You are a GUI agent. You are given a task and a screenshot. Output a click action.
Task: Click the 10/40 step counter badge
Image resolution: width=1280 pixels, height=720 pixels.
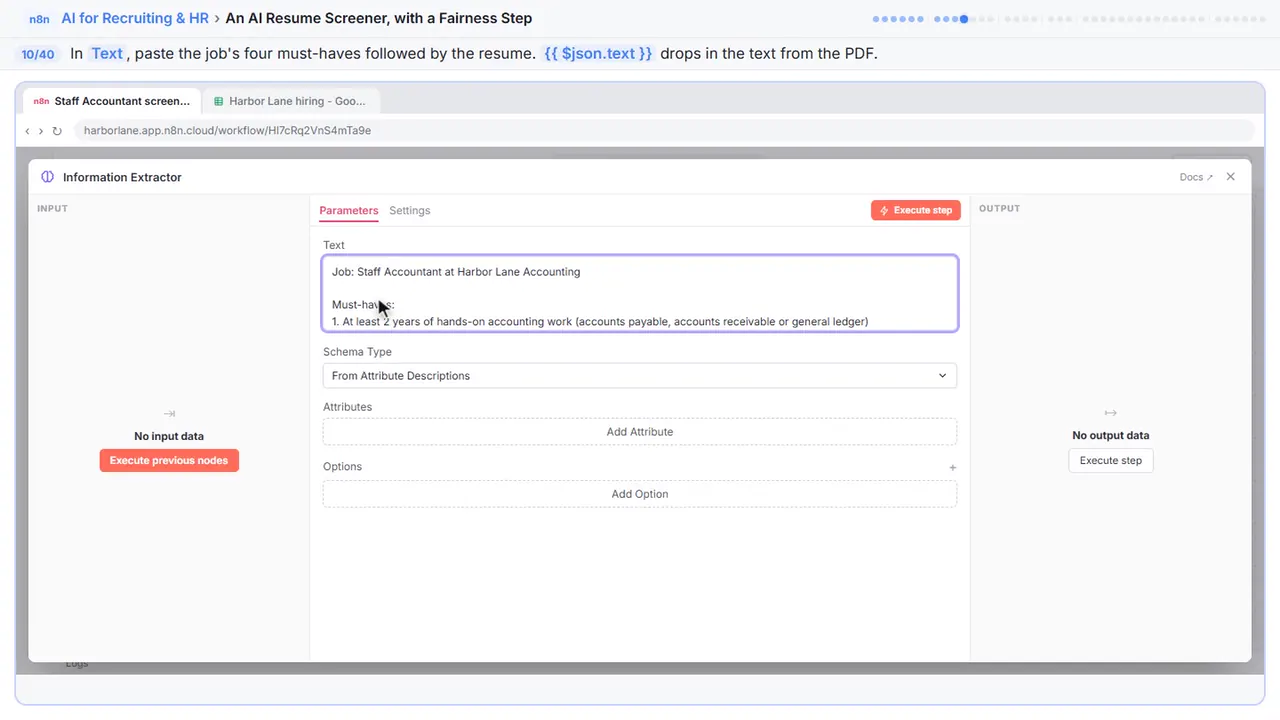38,54
